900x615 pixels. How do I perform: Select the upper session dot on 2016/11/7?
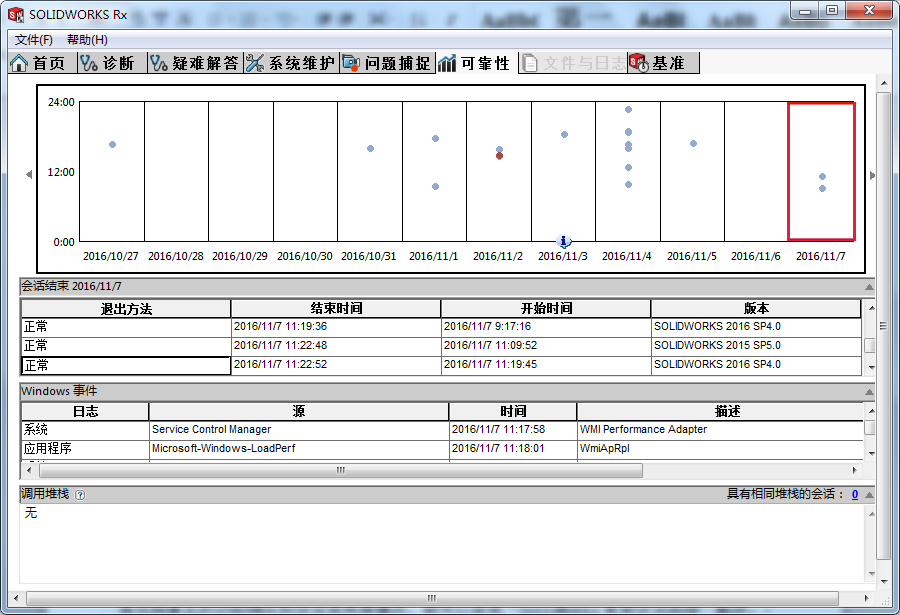coord(823,176)
